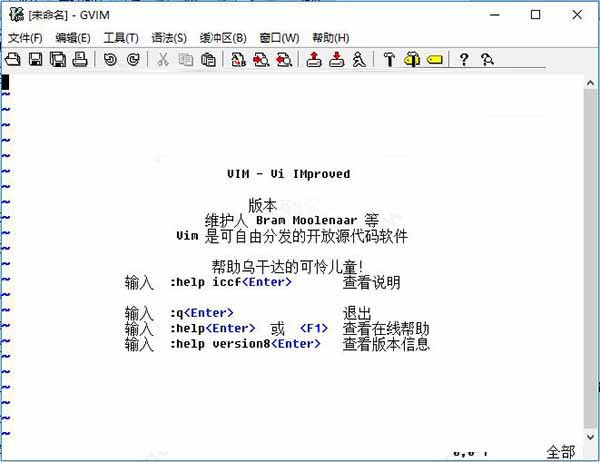Click the '帮助乌干达的可怜儿童!' line
This screenshot has width=600, height=462.
[287, 267]
